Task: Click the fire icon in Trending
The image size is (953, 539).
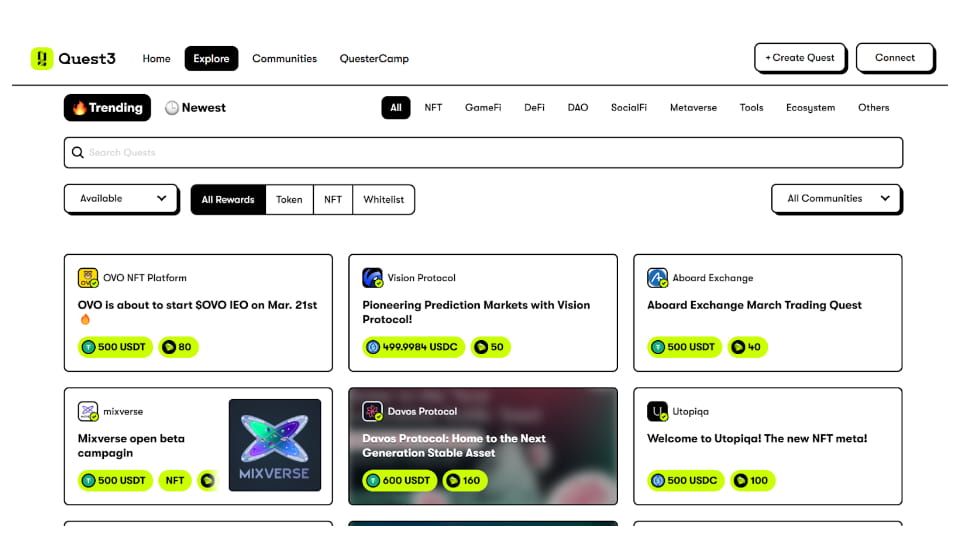Action: (80, 108)
